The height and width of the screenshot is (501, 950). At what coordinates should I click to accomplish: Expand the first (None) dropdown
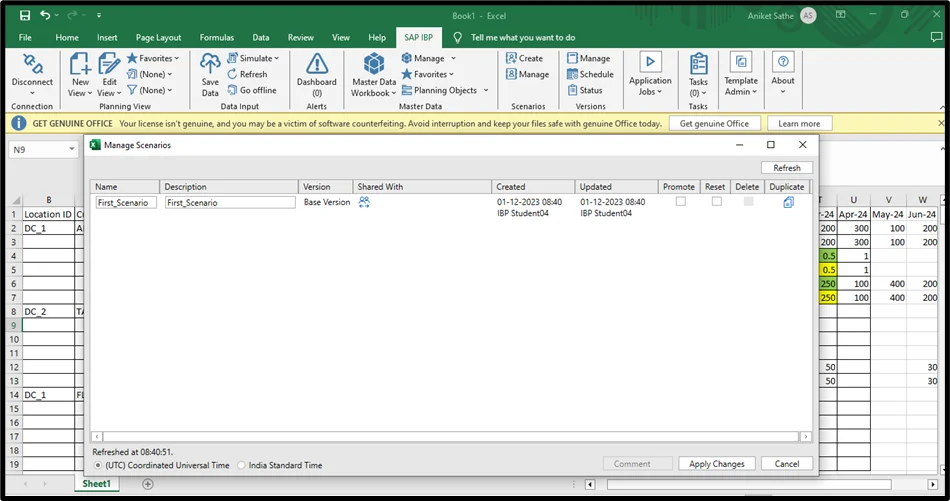point(170,75)
